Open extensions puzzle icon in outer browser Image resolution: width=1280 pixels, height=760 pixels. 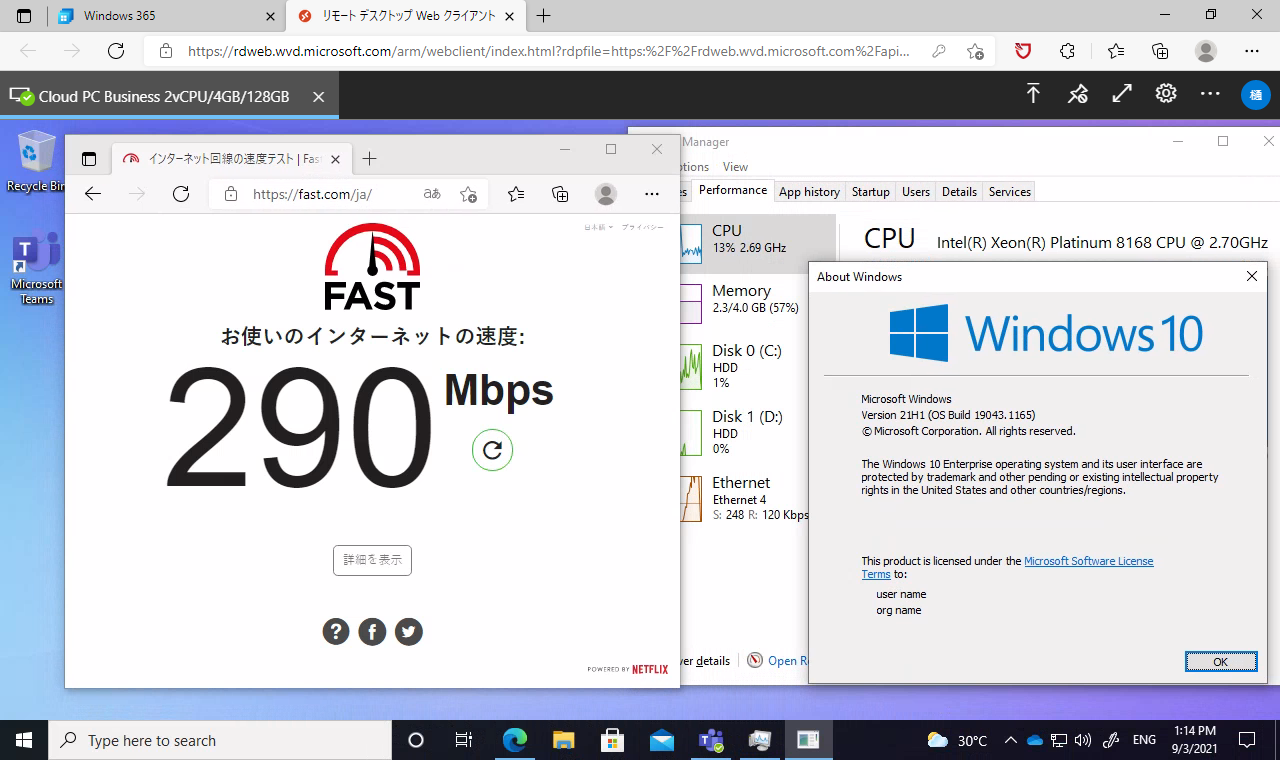(1067, 51)
